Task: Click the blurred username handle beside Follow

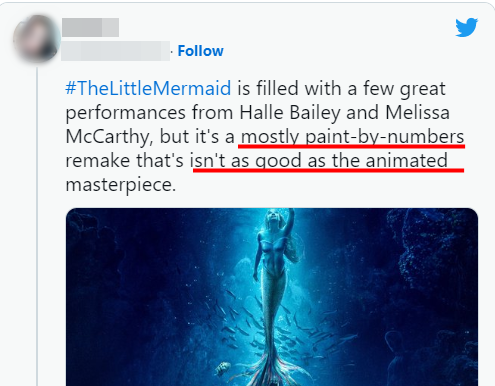Action: pos(116,51)
